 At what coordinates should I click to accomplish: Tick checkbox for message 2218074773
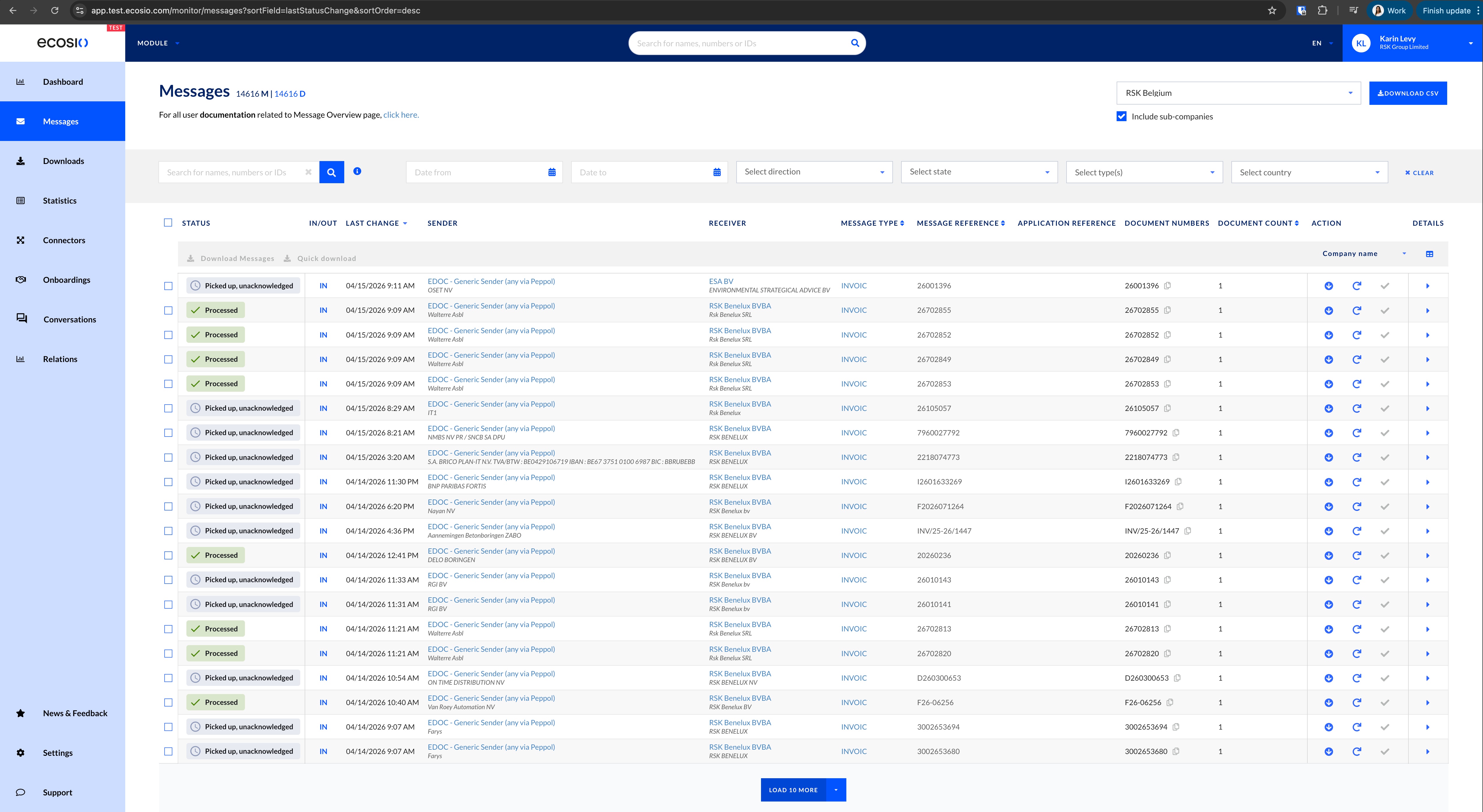point(168,458)
